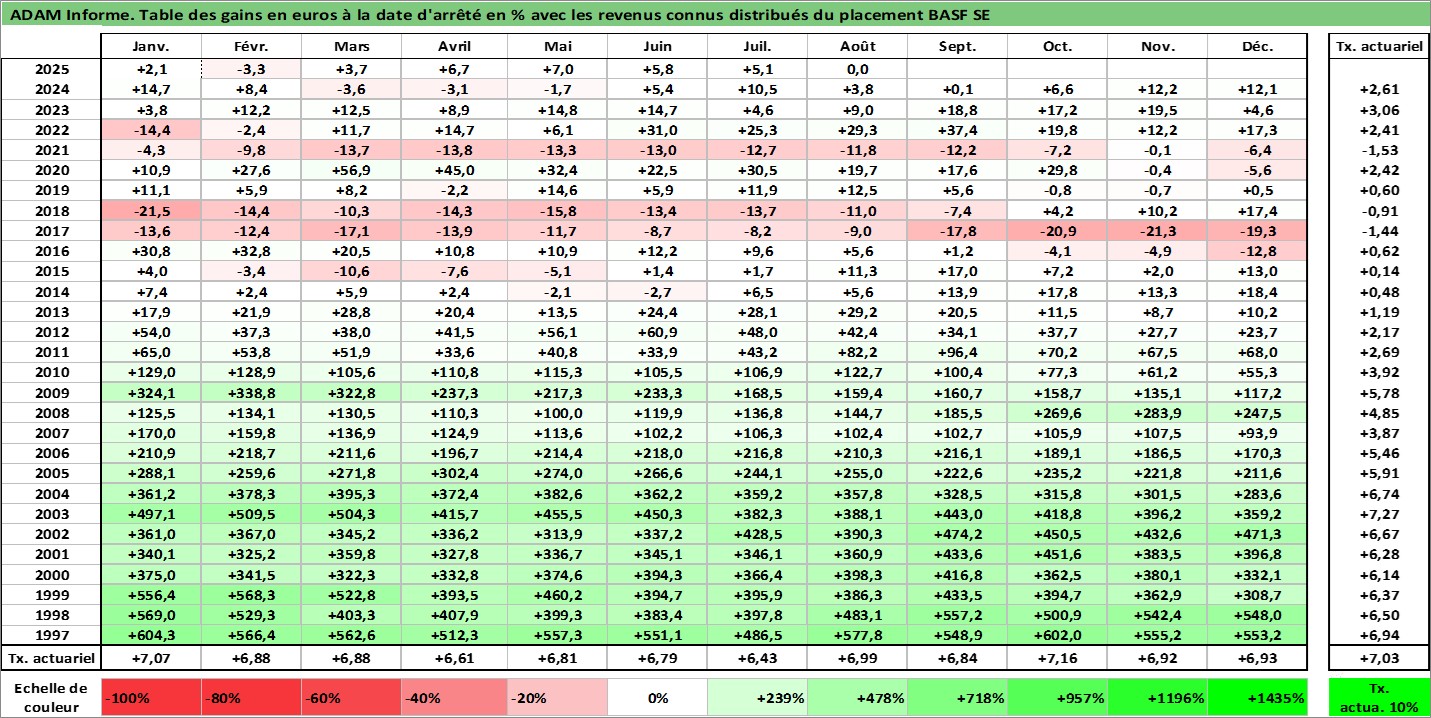Viewport: 1431px width, 718px height.
Task: Click the 2005 Avril cell +302,4
Action: pos(455,474)
